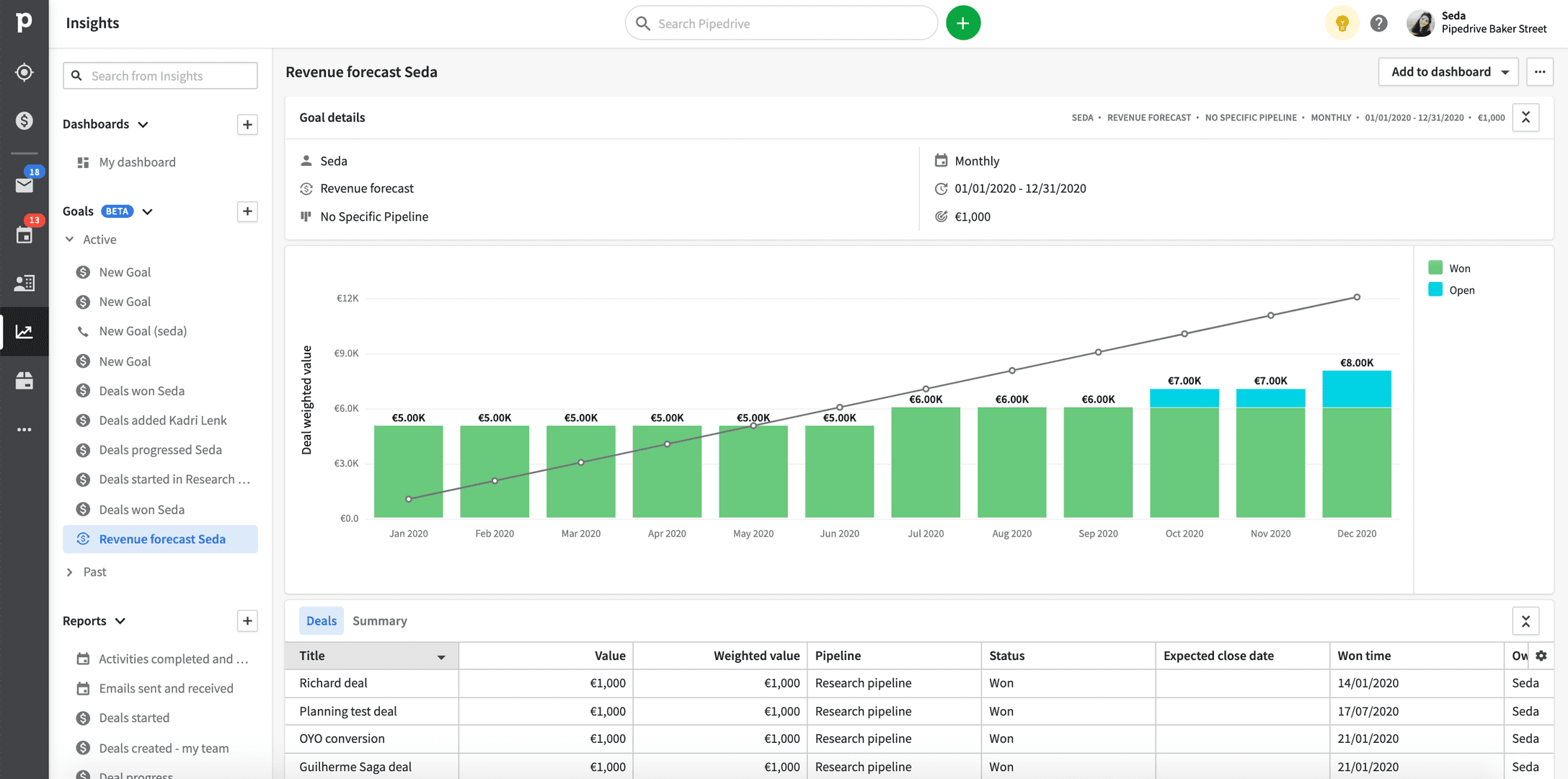Click goal line point for Dec 2020
The image size is (1568, 779).
point(1356,297)
